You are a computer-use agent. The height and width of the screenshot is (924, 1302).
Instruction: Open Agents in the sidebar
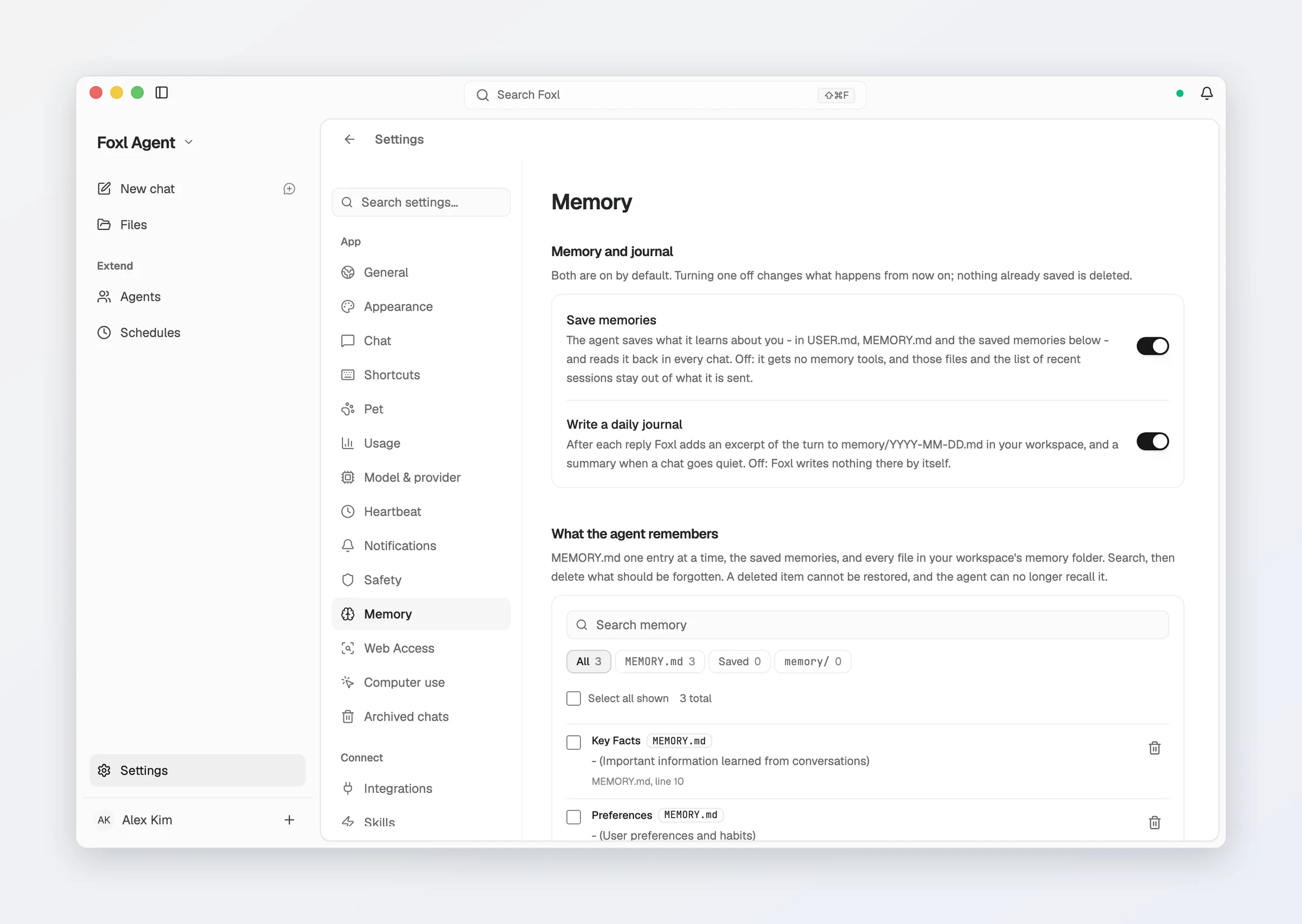pyautogui.click(x=197, y=297)
